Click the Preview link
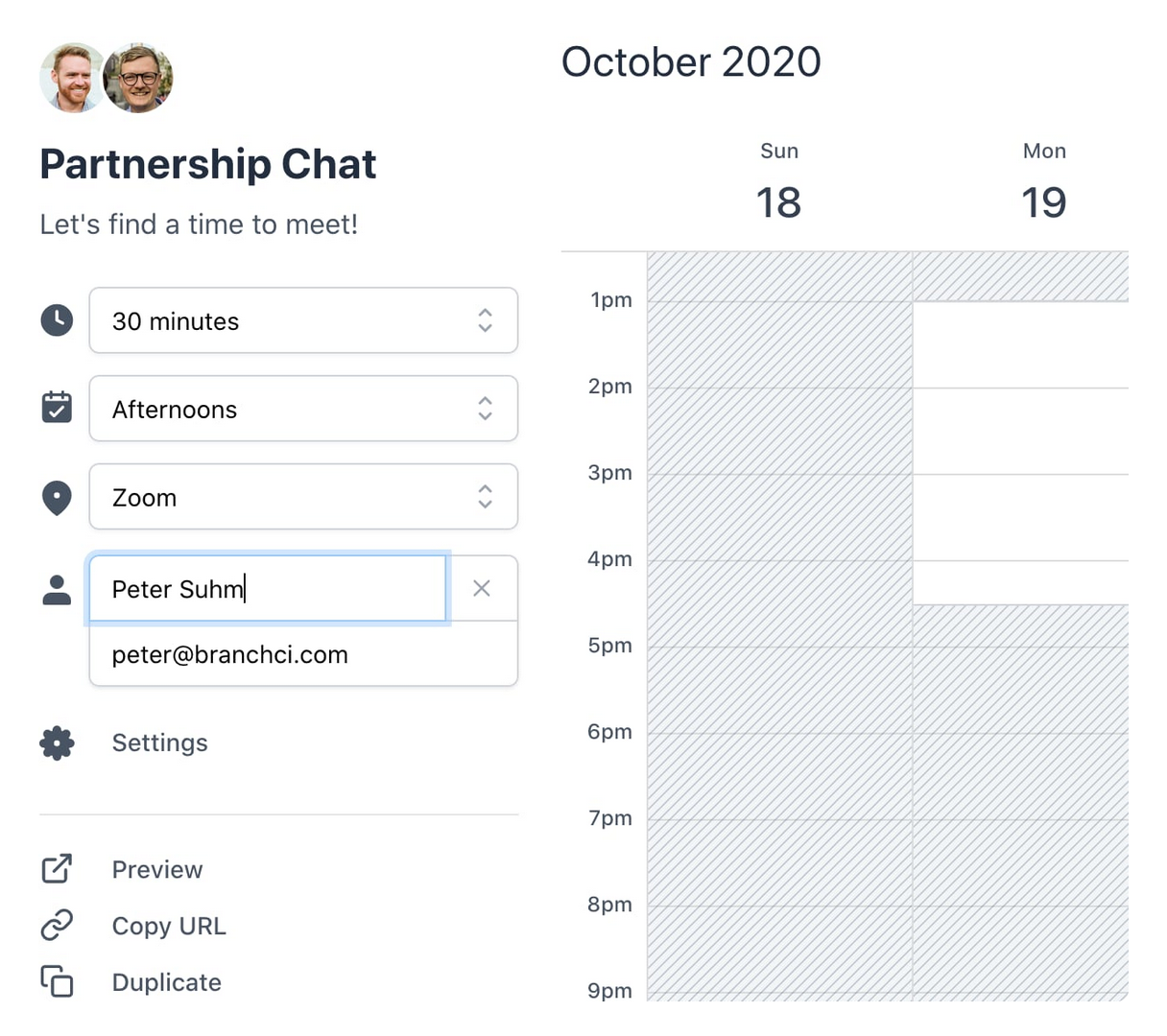The width and height of the screenshot is (1167, 1036). coord(157,869)
